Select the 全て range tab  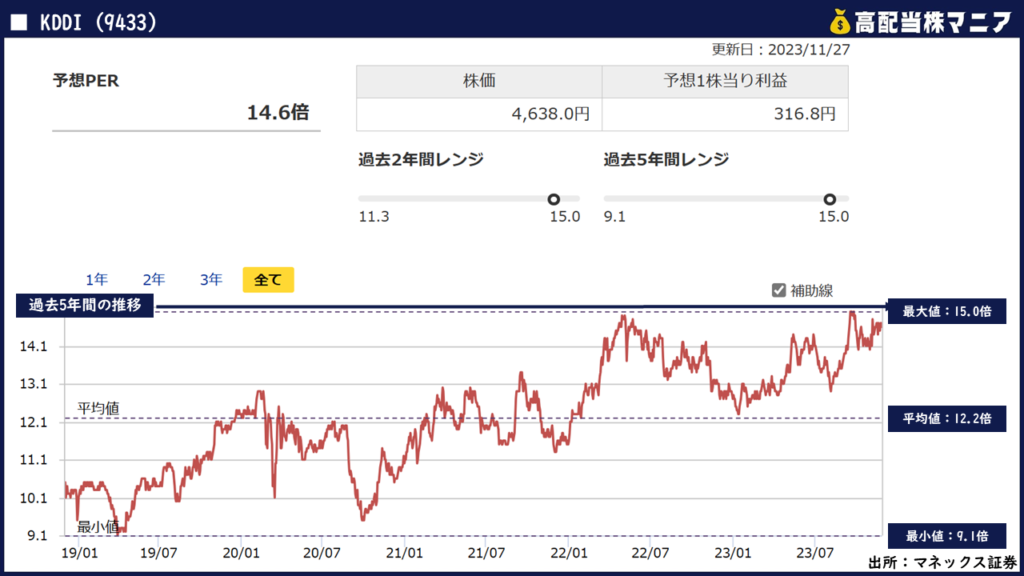pos(268,280)
